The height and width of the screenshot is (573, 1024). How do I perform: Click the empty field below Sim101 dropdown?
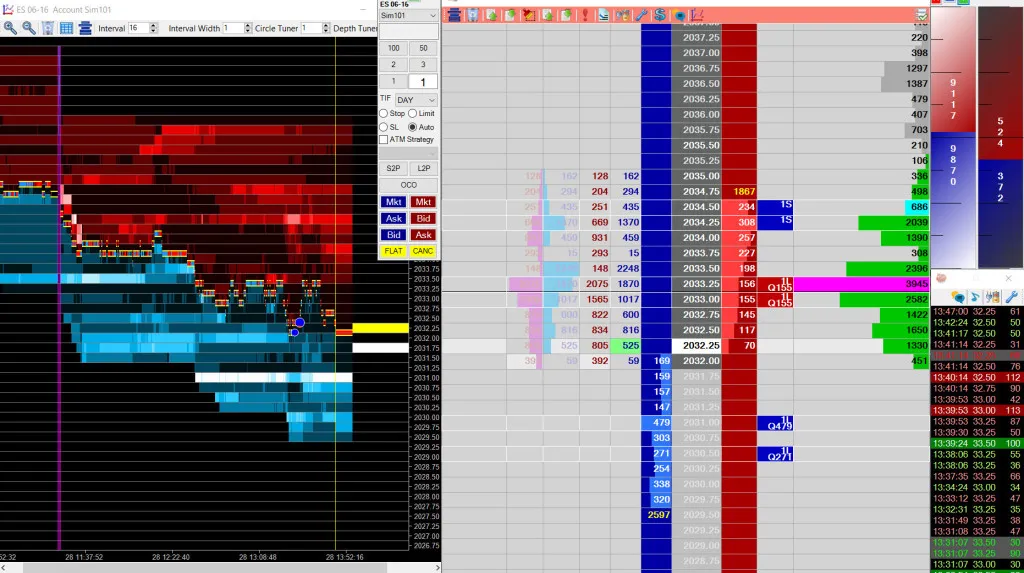click(408, 31)
